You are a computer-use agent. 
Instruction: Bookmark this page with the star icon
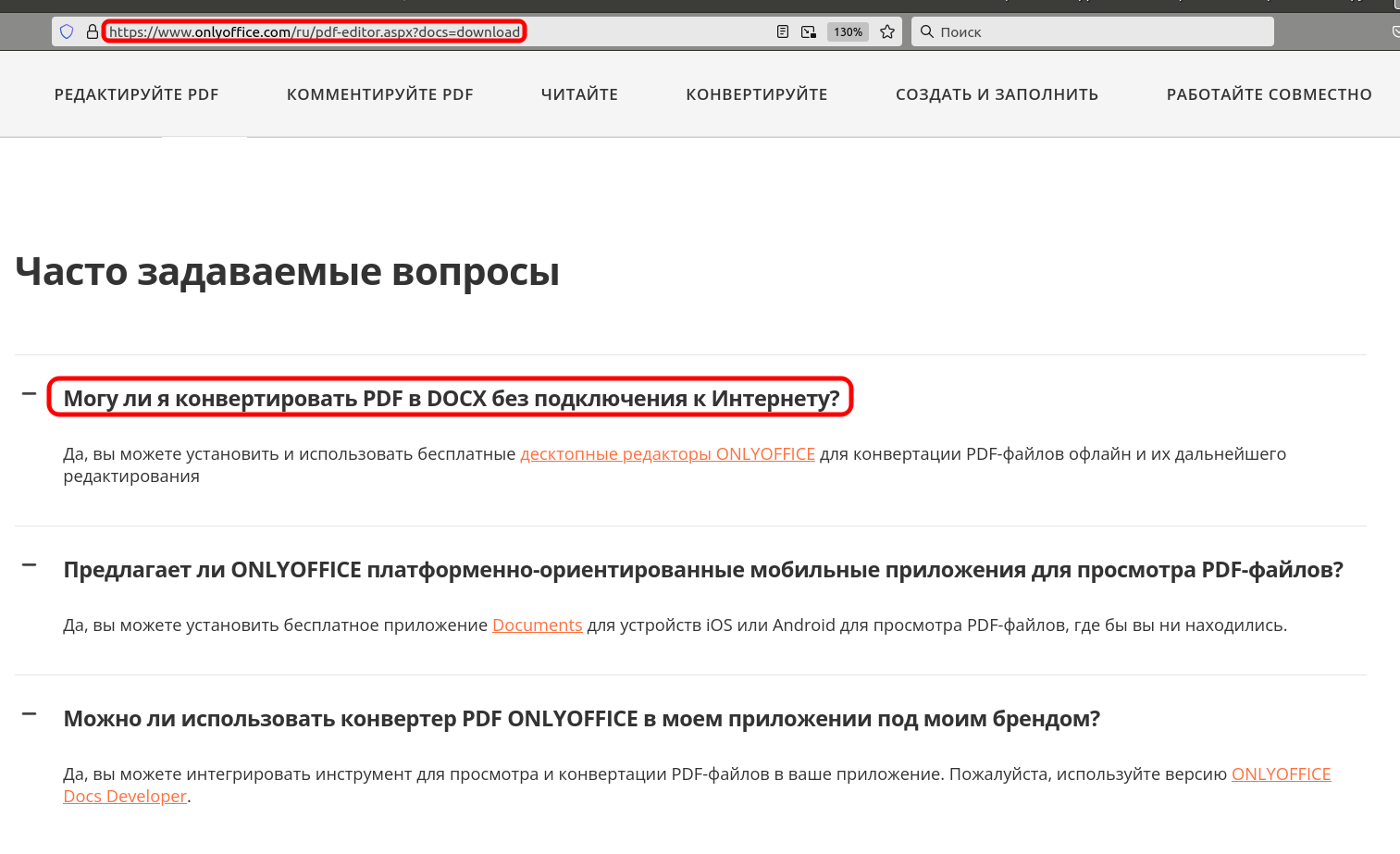coord(887,31)
